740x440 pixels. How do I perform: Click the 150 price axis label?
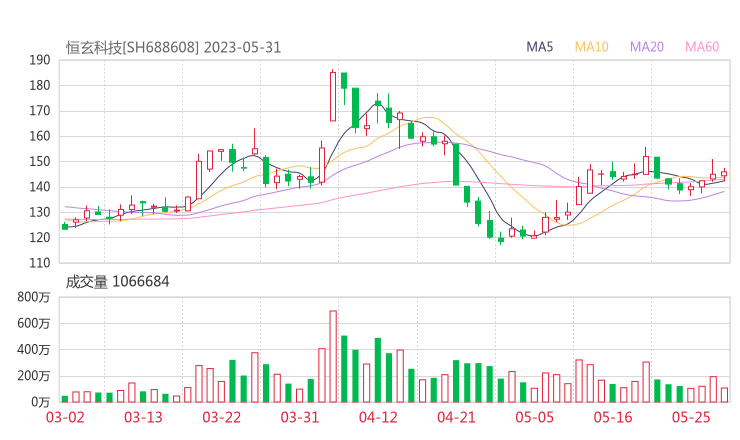40,161
